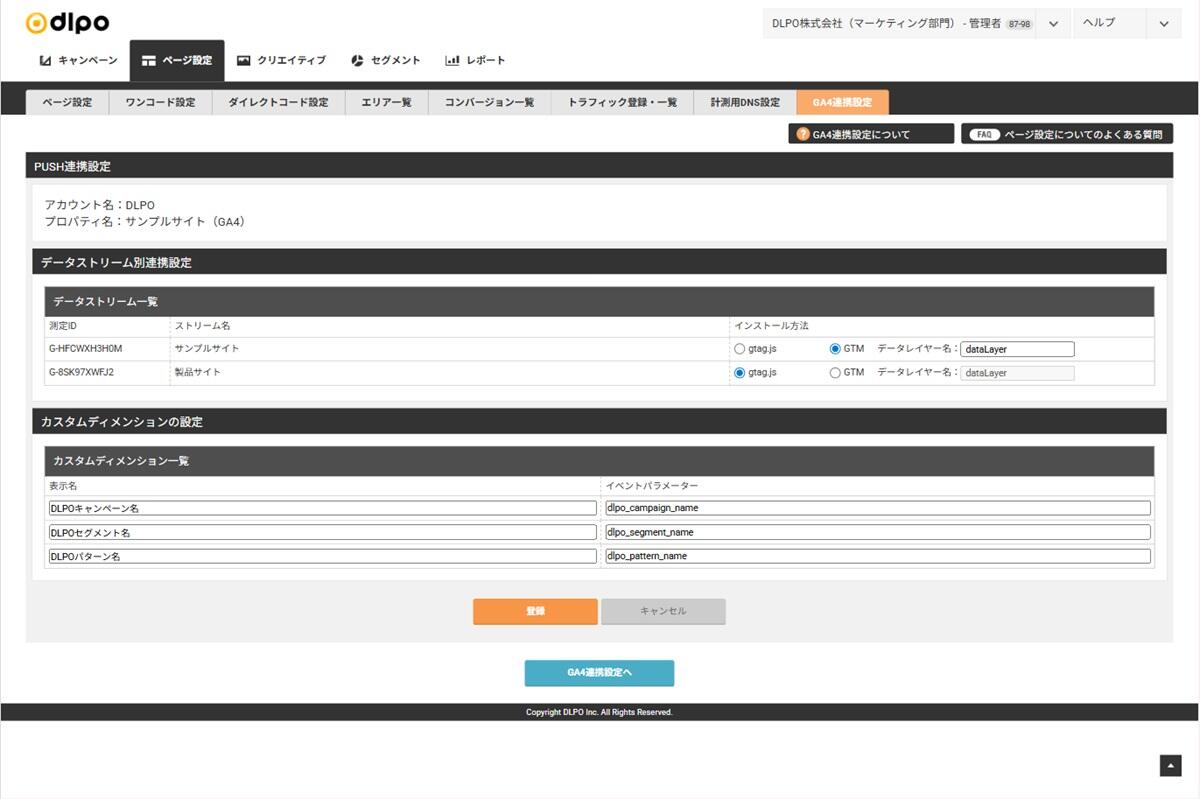Click the FAQ badge for ページ設定
The width and height of the screenshot is (1200, 799).
[984, 134]
